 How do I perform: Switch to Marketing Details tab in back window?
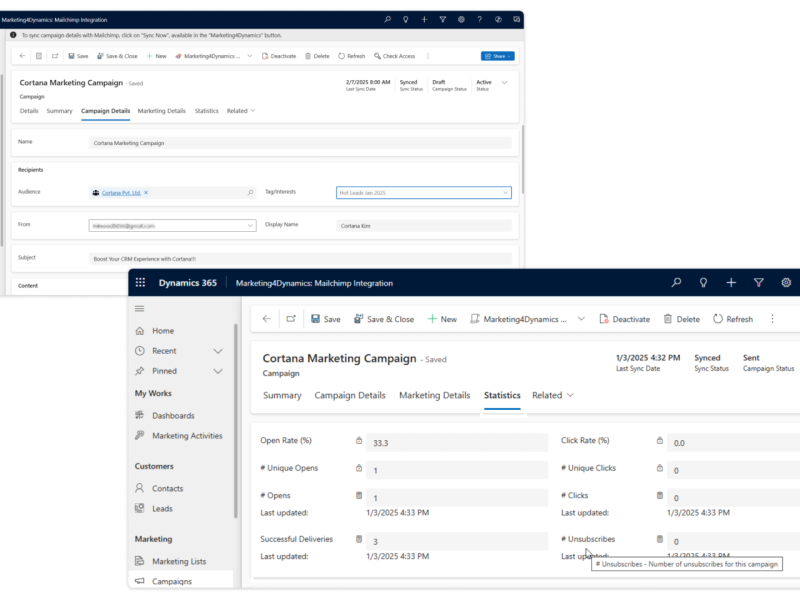coord(162,111)
